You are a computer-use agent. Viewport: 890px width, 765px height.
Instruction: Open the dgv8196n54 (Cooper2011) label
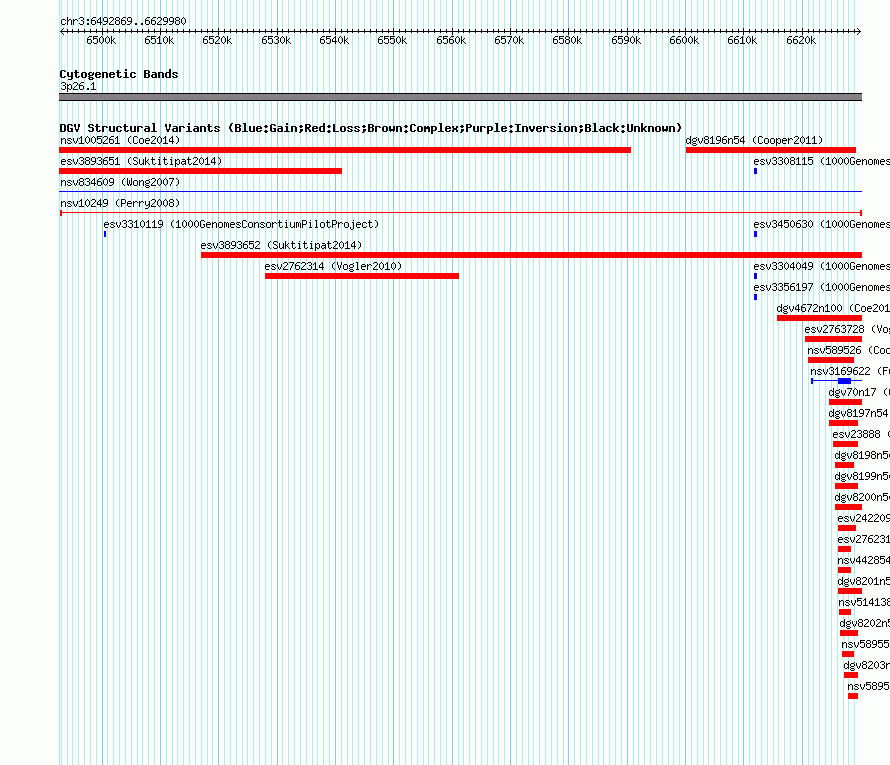click(754, 140)
